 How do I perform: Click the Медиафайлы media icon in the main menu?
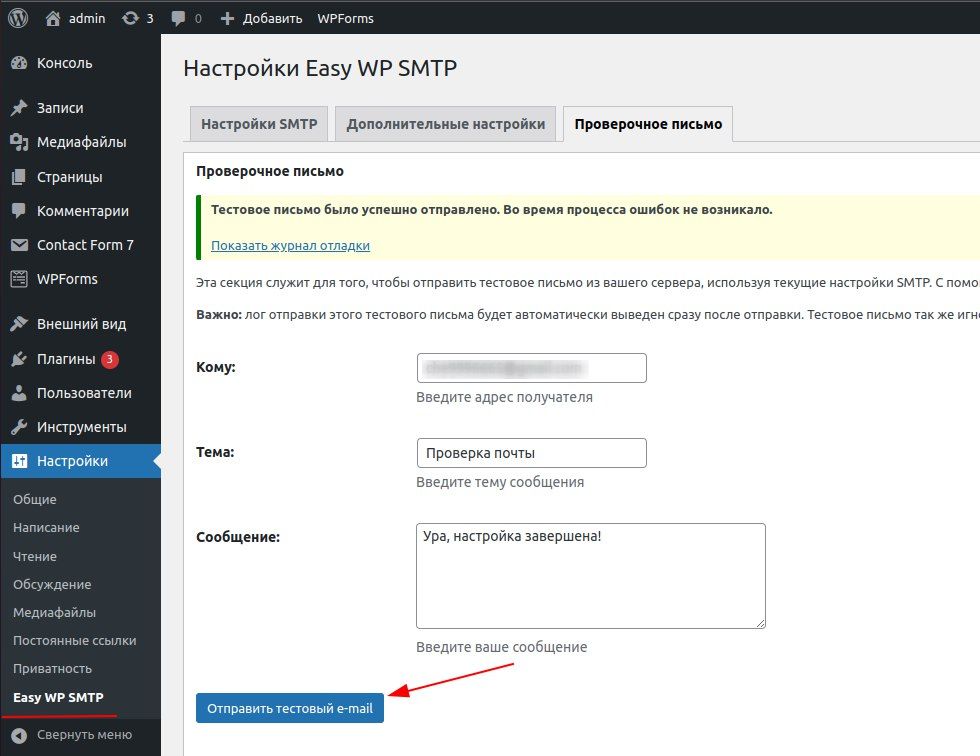[x=19, y=142]
